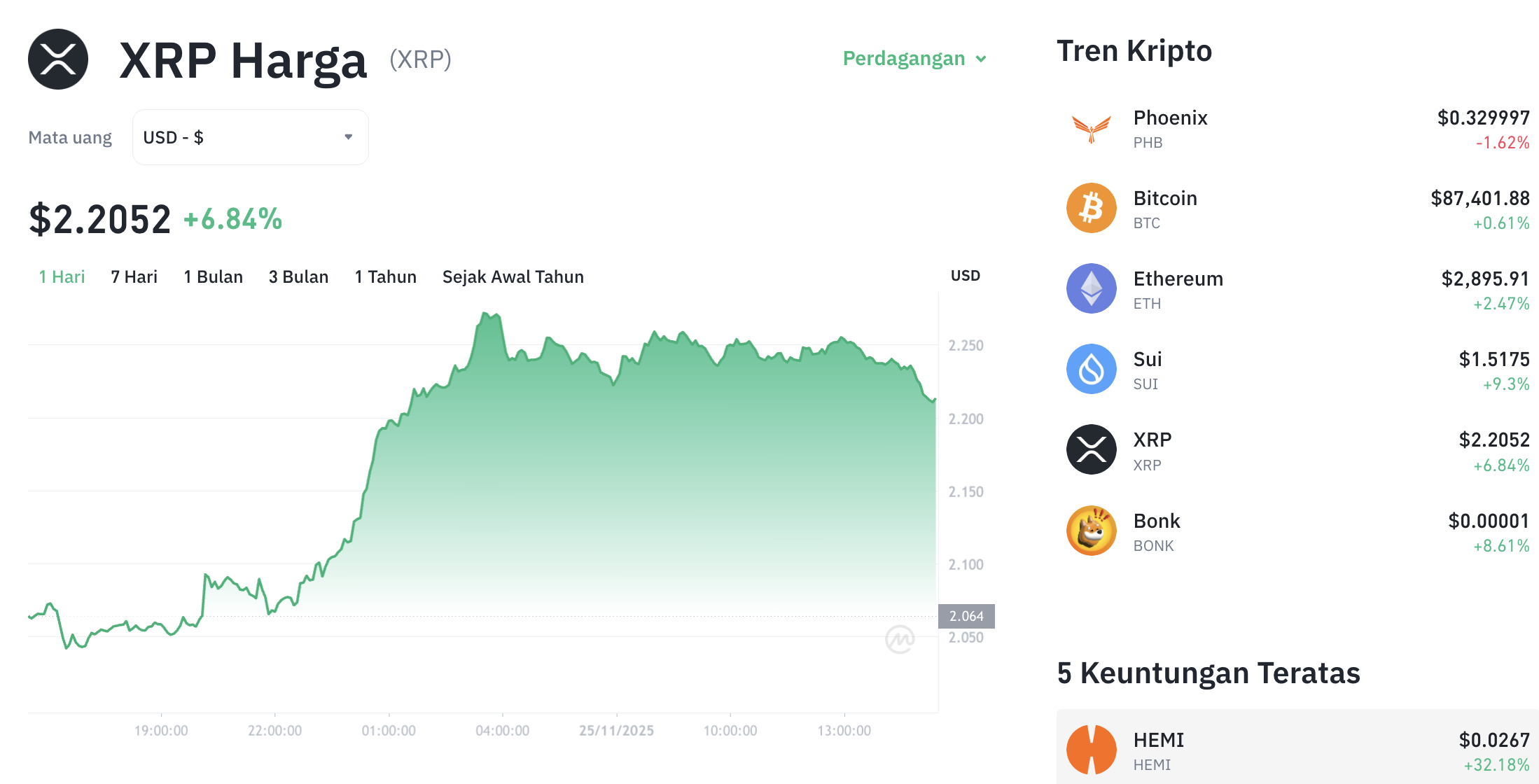Click the XRP logo next to page title
The image size is (1539, 784).
coord(59,59)
